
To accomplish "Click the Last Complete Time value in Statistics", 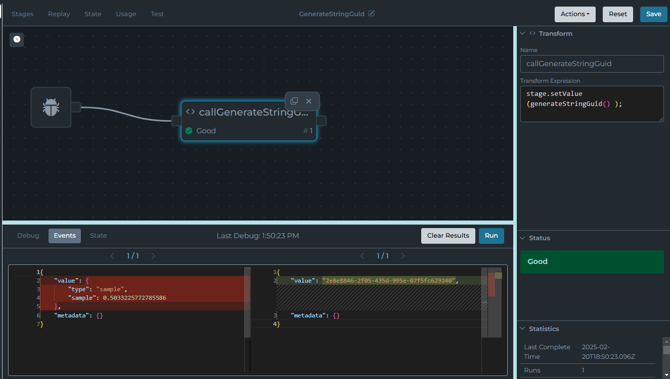I will tap(608, 352).
